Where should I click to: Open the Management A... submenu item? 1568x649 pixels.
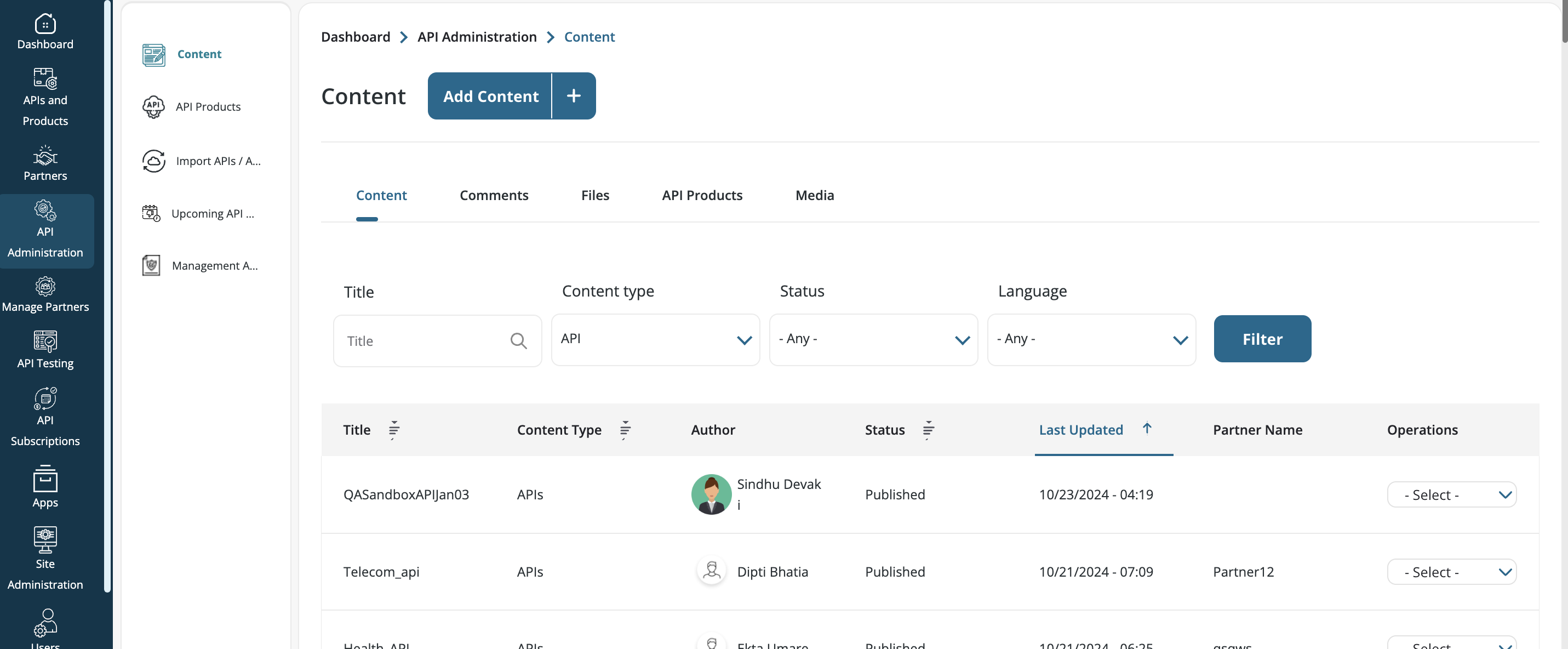tap(215, 265)
